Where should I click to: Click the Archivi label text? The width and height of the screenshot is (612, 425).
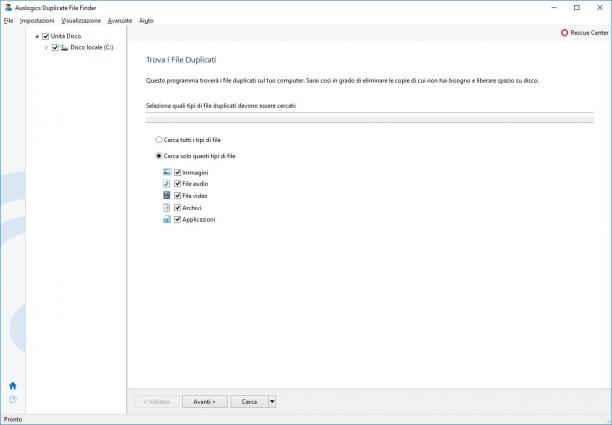click(192, 208)
